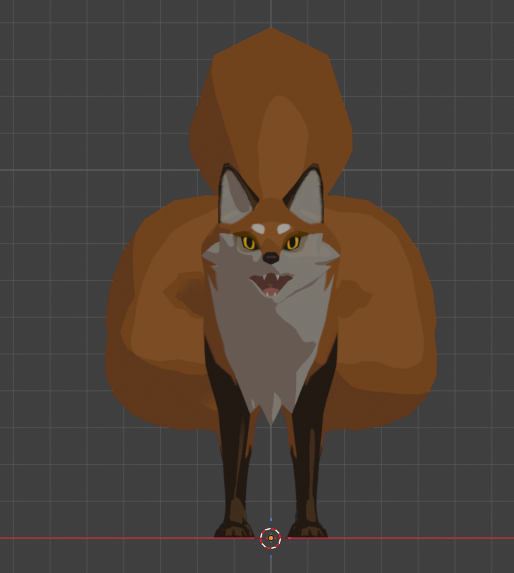
Task: Click the 3D cursor at the world origin
Action: pos(271,538)
